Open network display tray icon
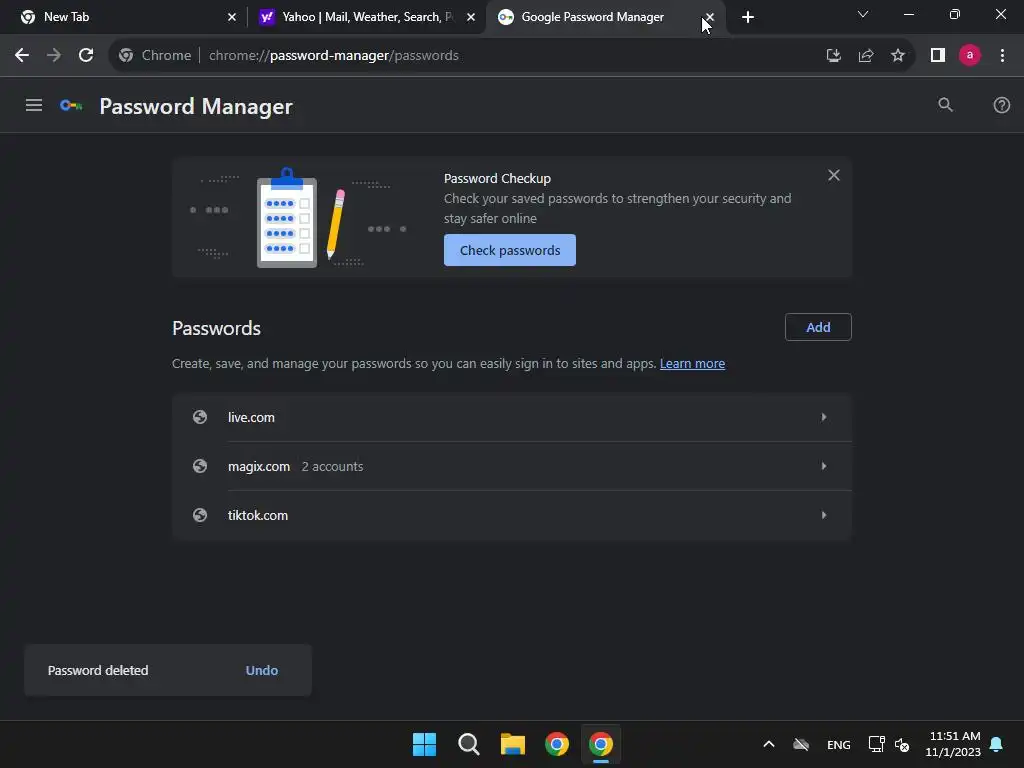 [876, 744]
